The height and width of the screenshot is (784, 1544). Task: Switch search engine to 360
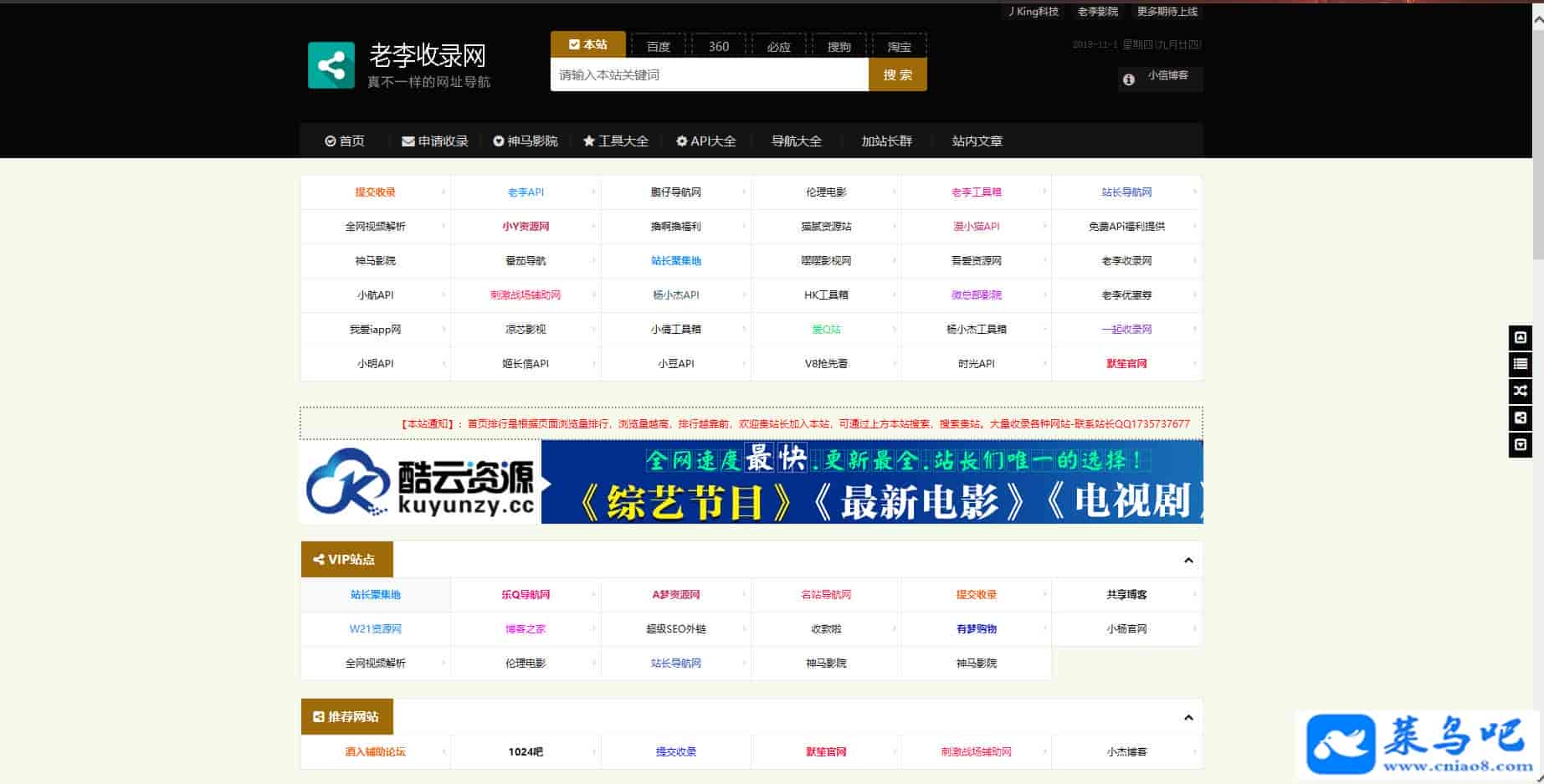(719, 47)
